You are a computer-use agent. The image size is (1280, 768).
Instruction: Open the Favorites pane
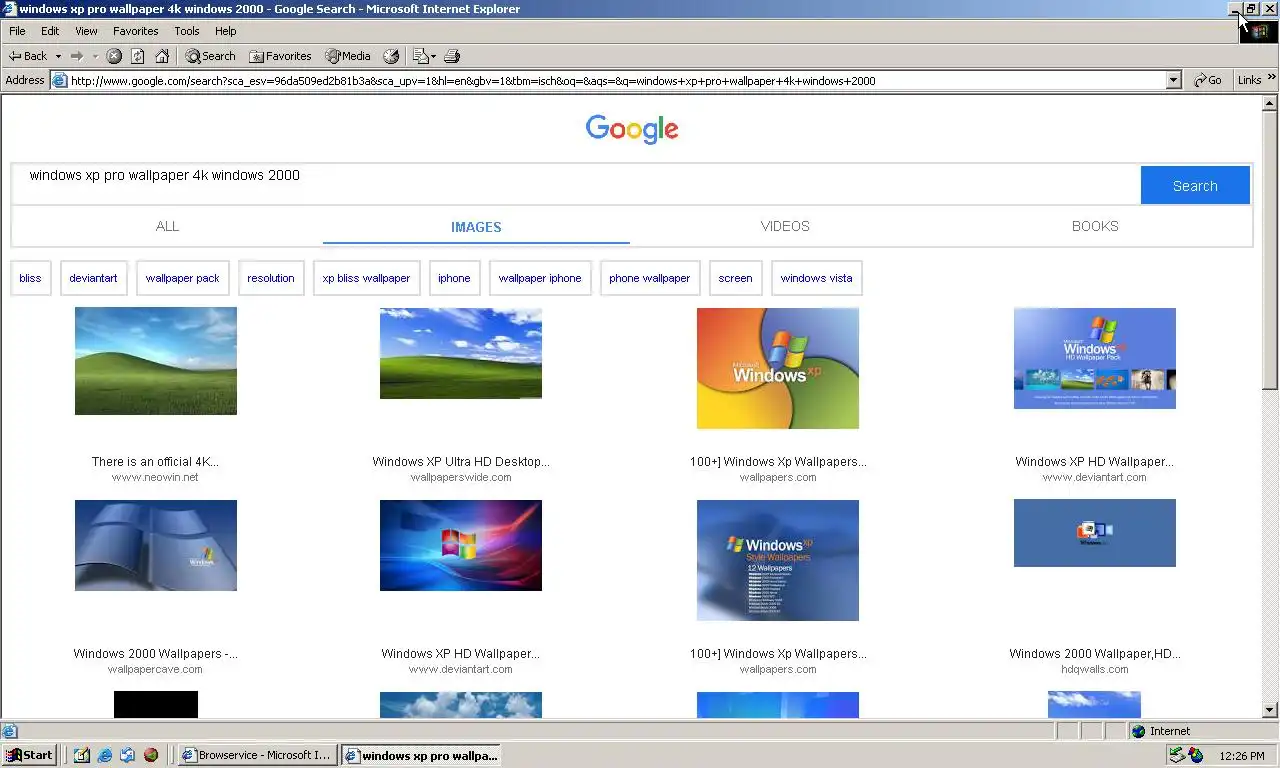[x=280, y=56]
